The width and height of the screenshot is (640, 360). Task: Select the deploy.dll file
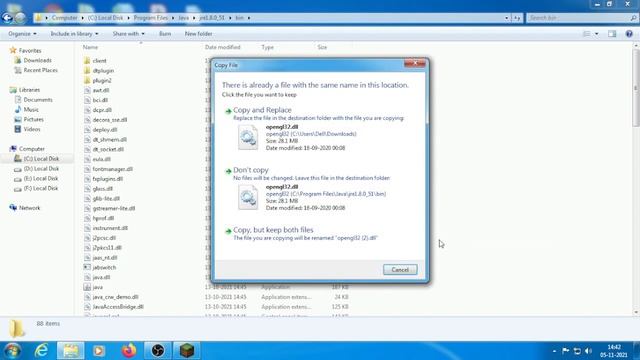pyautogui.click(x=104, y=129)
